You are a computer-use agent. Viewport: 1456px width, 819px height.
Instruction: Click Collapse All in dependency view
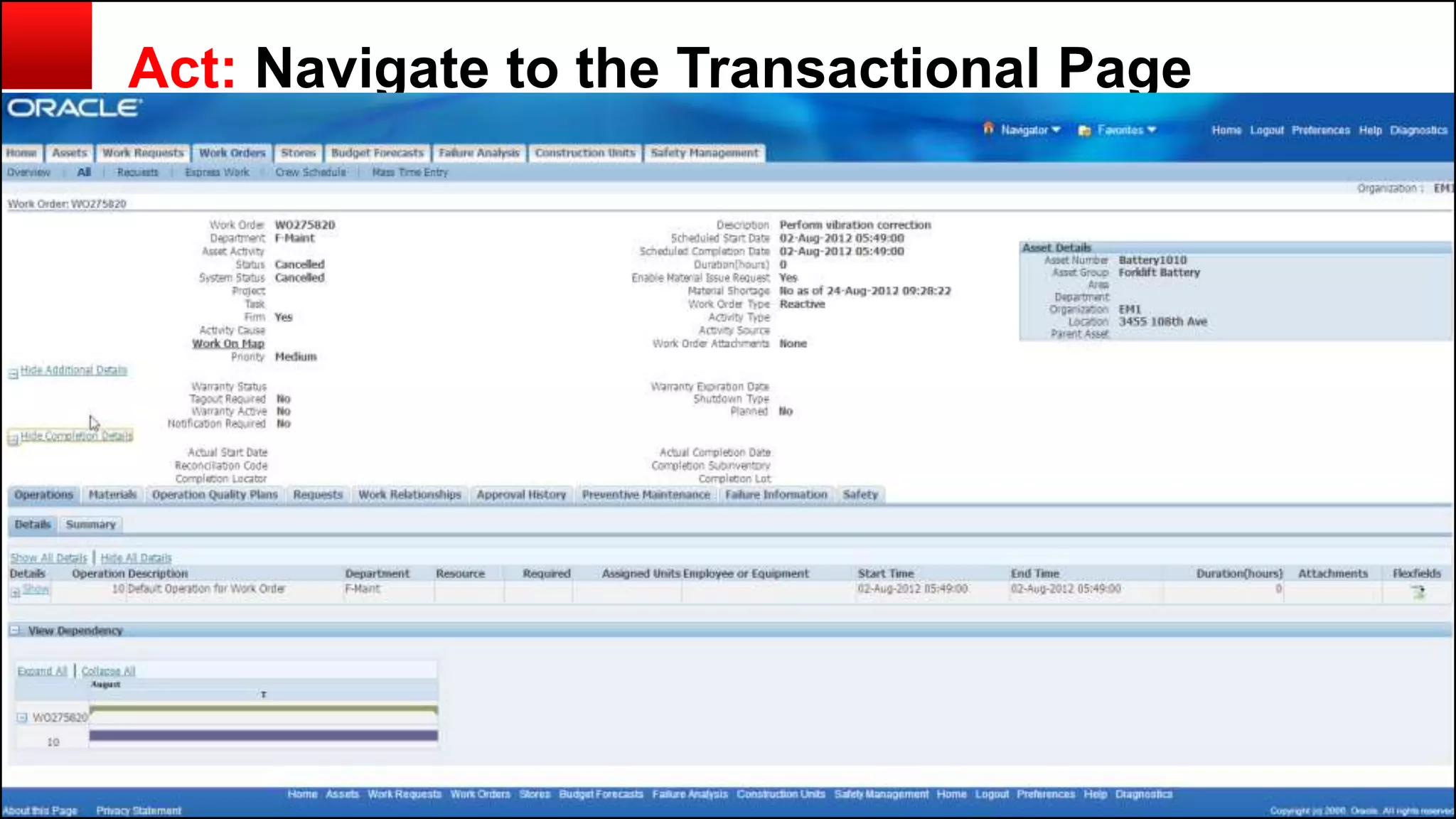108,671
